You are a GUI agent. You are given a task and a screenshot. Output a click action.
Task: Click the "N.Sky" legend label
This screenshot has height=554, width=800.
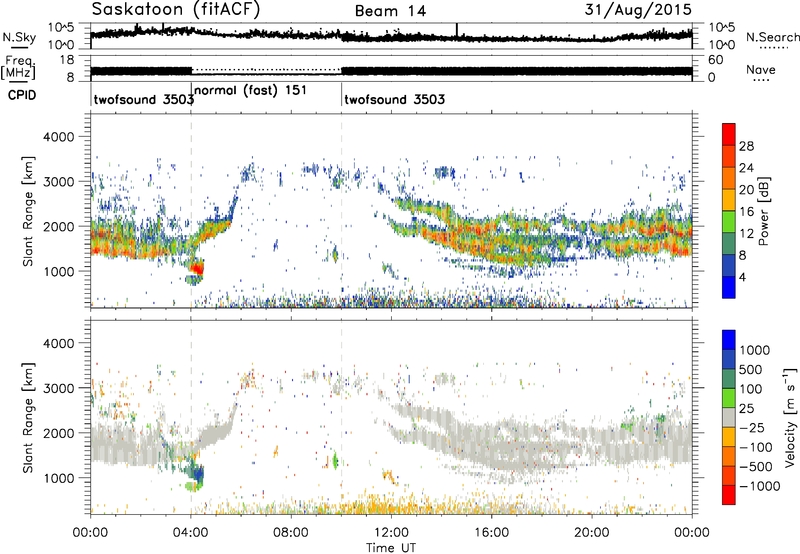pos(19,38)
